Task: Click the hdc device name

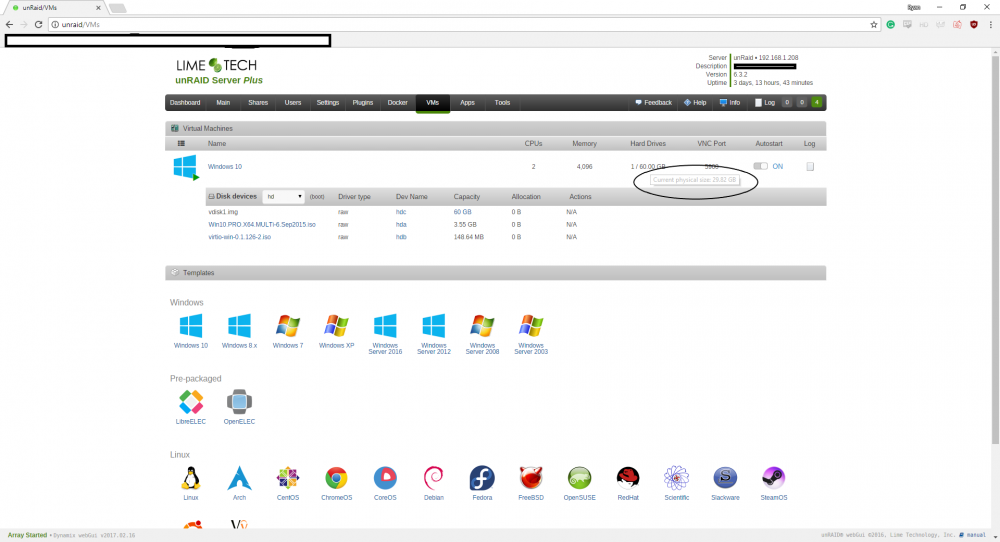Action: click(401, 212)
